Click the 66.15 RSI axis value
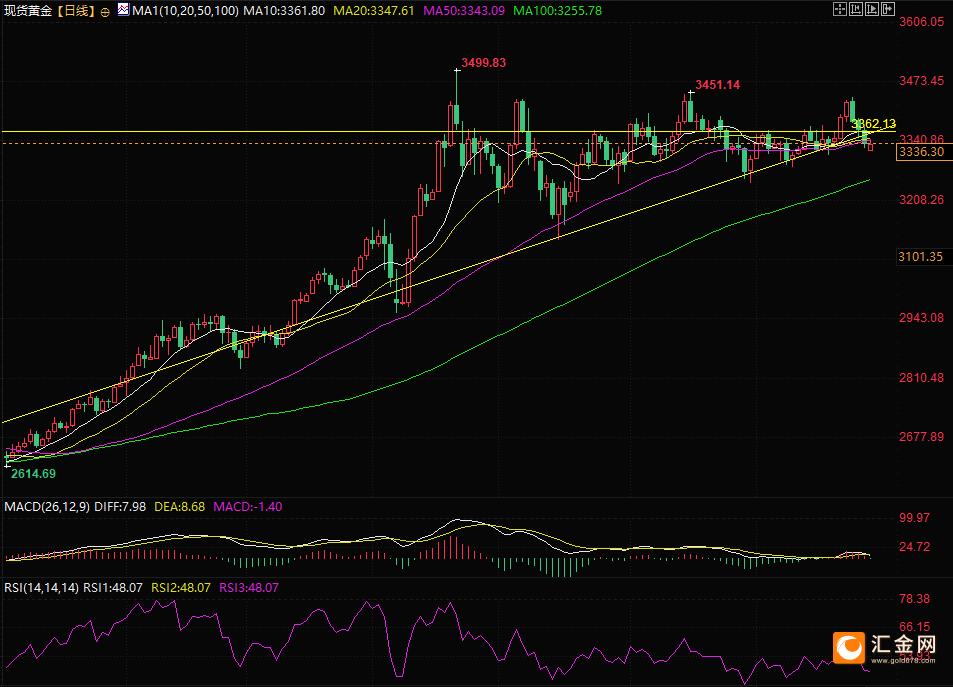 pos(914,627)
